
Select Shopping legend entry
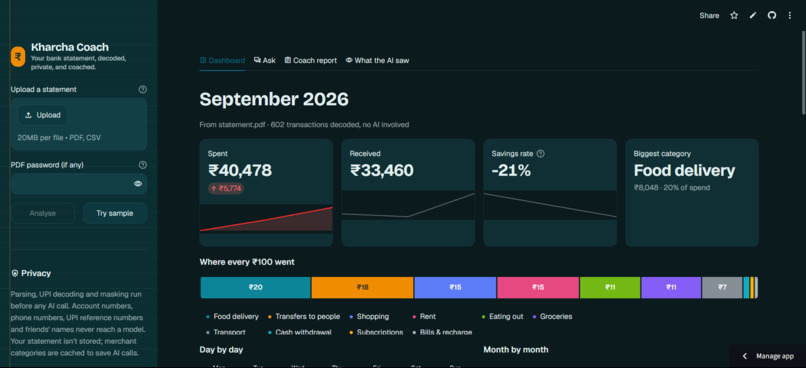(369, 317)
